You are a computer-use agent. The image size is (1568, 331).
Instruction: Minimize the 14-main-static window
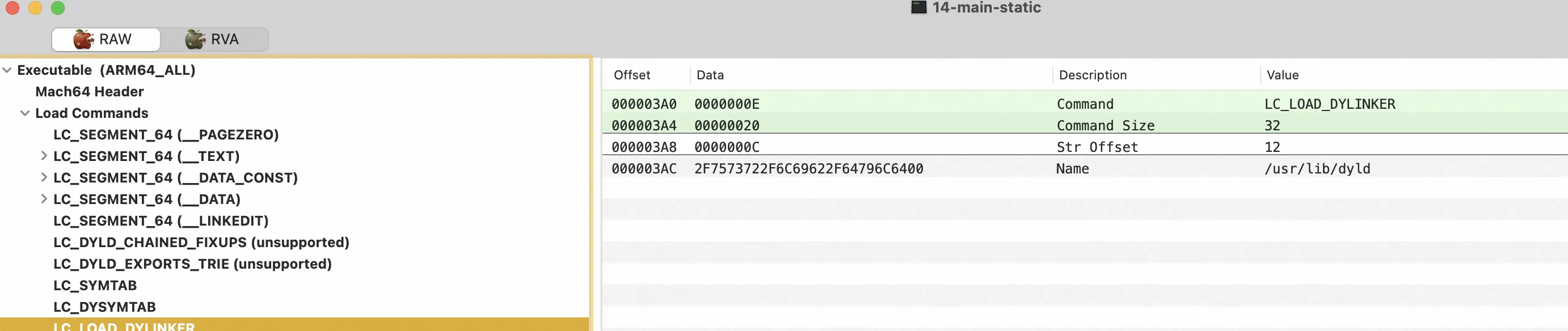[35, 7]
